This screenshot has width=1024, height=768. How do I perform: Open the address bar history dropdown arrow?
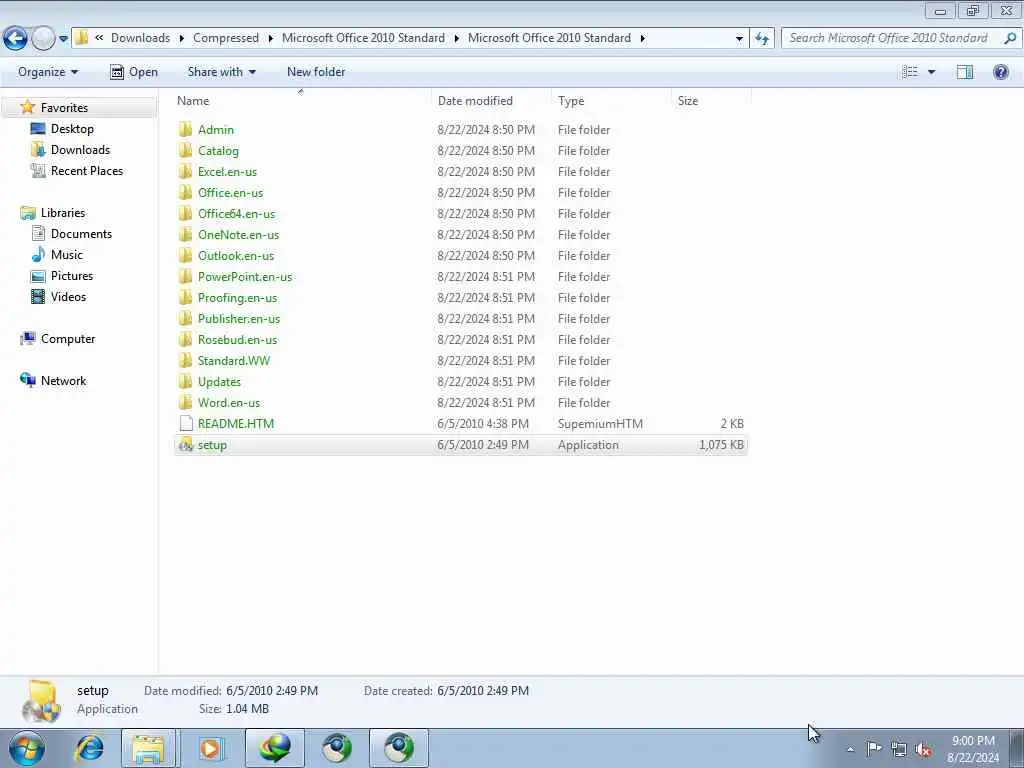coord(739,39)
